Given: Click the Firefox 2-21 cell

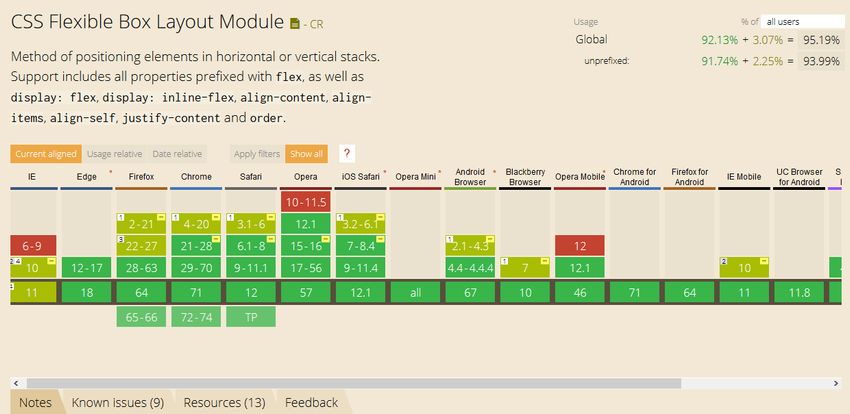Looking at the screenshot, I should click(x=141, y=224).
